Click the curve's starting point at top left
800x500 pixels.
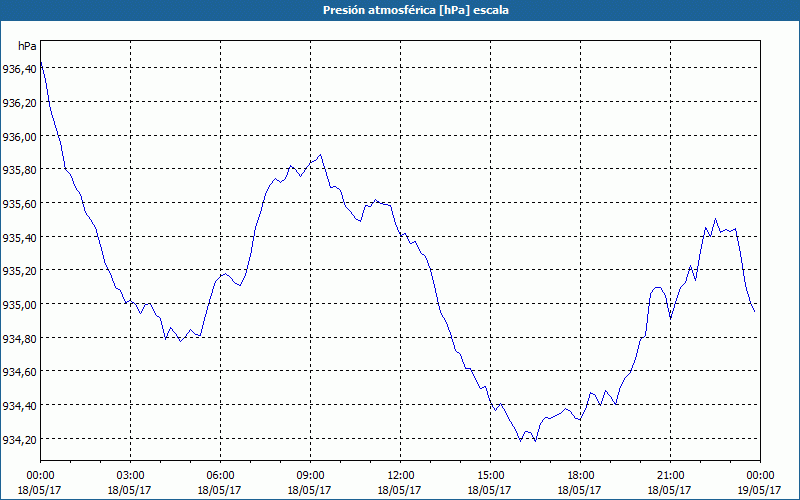click(x=41, y=62)
